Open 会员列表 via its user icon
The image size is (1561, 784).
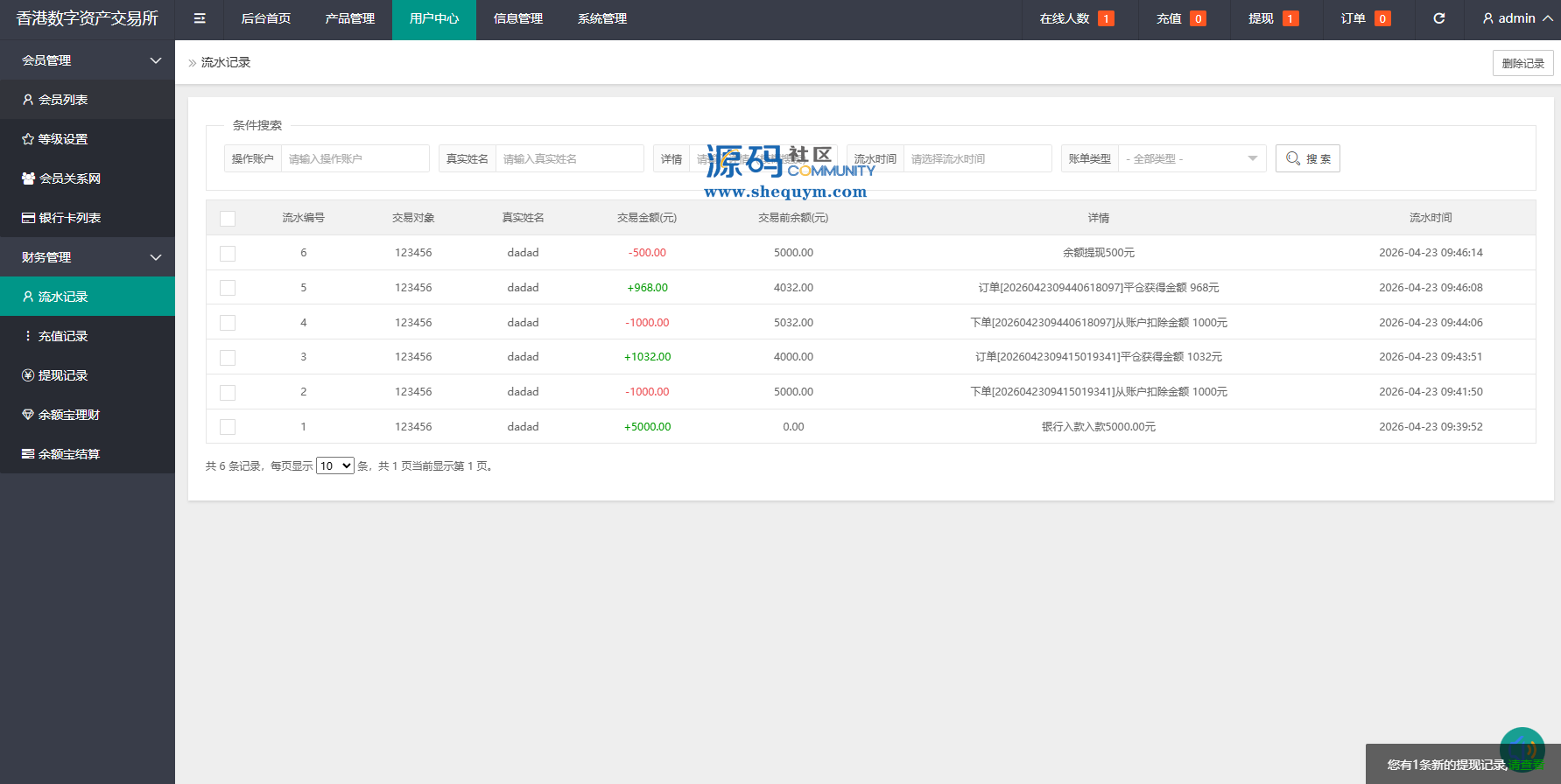click(28, 100)
